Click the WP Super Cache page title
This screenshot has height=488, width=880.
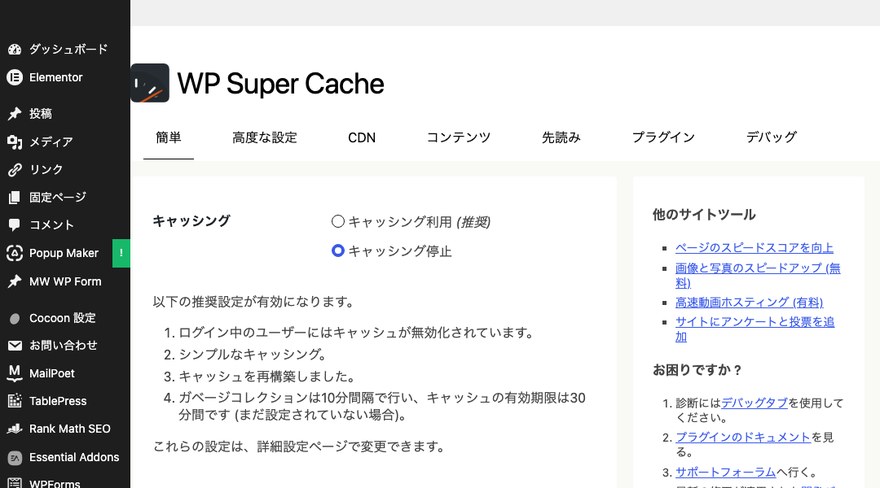click(281, 84)
